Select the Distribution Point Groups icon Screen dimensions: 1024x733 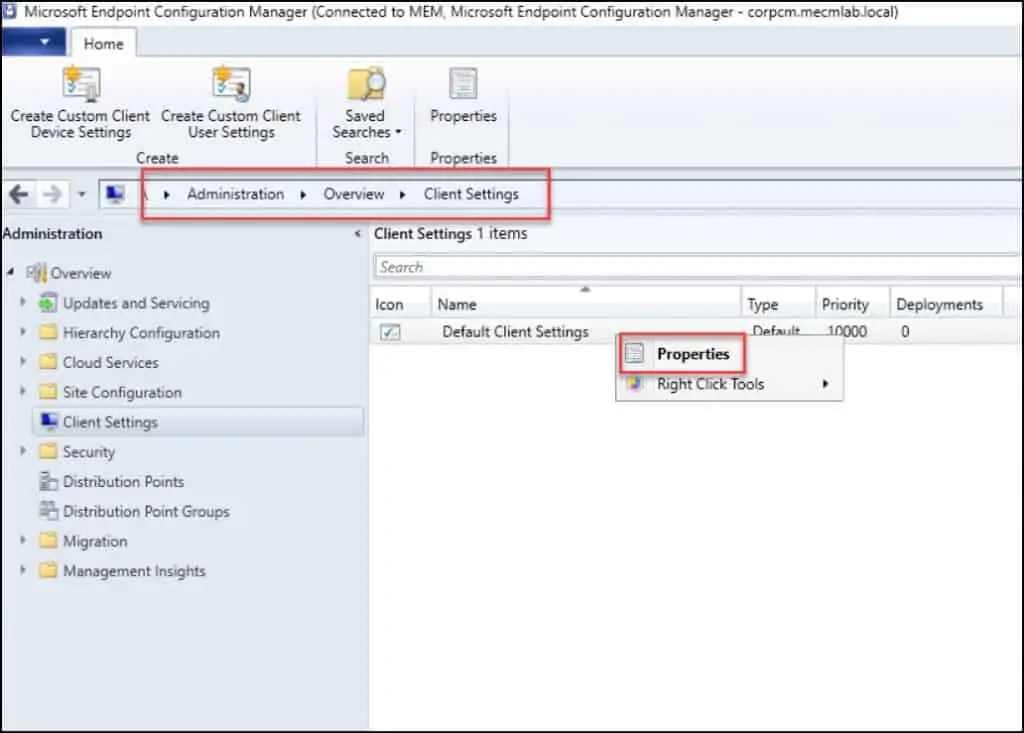tap(48, 510)
